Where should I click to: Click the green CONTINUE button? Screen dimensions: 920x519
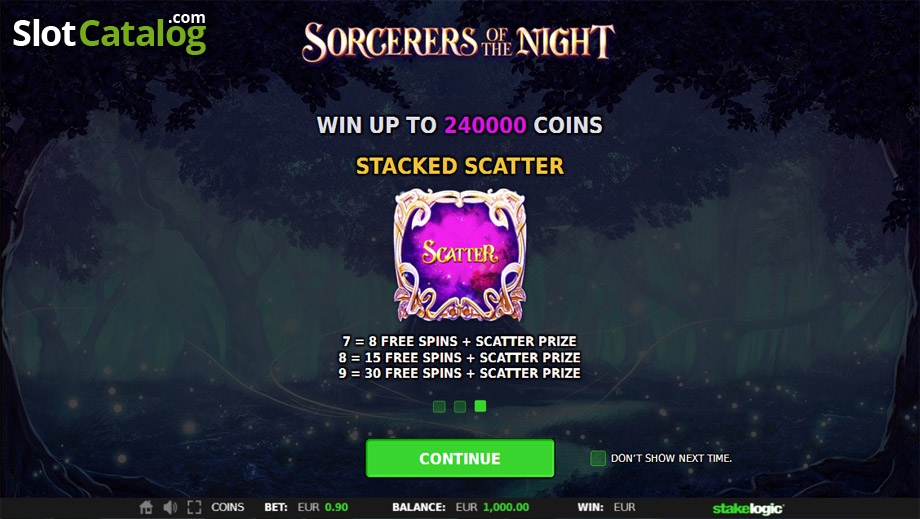pos(460,458)
